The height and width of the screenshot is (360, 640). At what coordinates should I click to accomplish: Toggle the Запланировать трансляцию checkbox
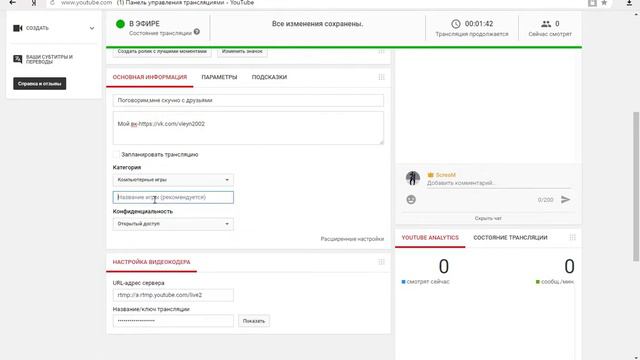click(x=116, y=154)
